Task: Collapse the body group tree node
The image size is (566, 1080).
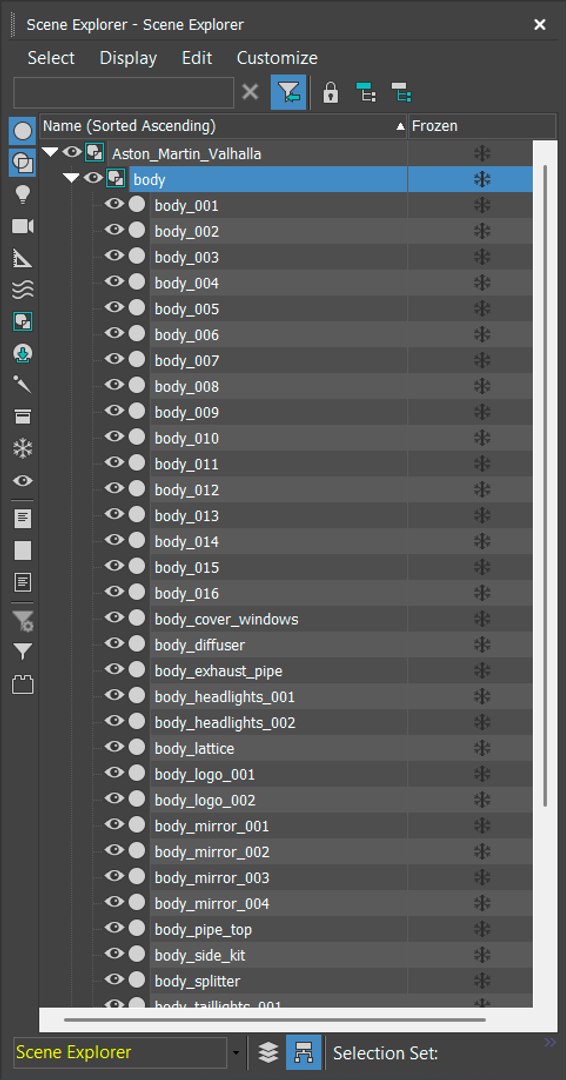Action: [71, 178]
